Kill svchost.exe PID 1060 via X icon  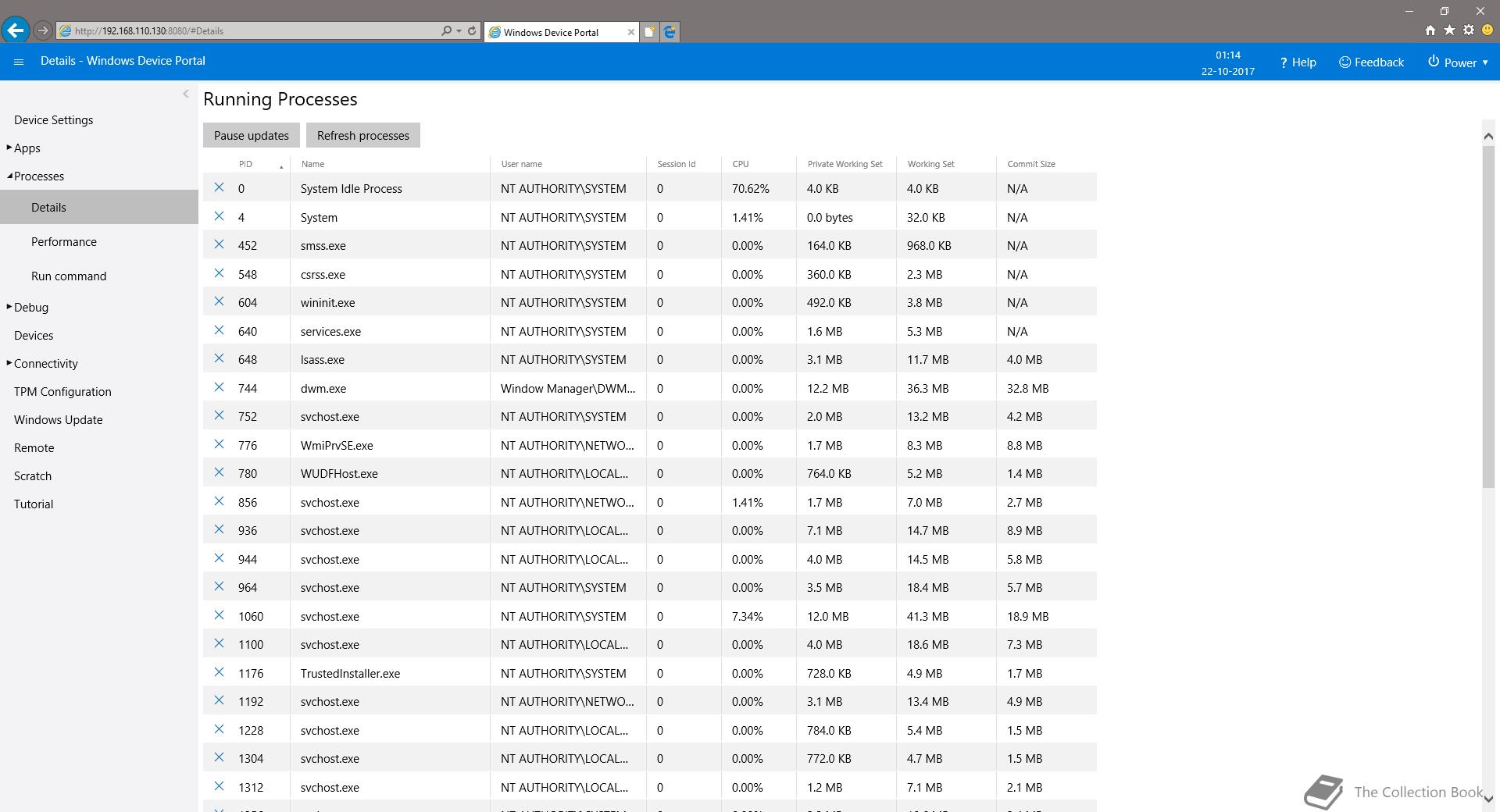pyautogui.click(x=220, y=615)
